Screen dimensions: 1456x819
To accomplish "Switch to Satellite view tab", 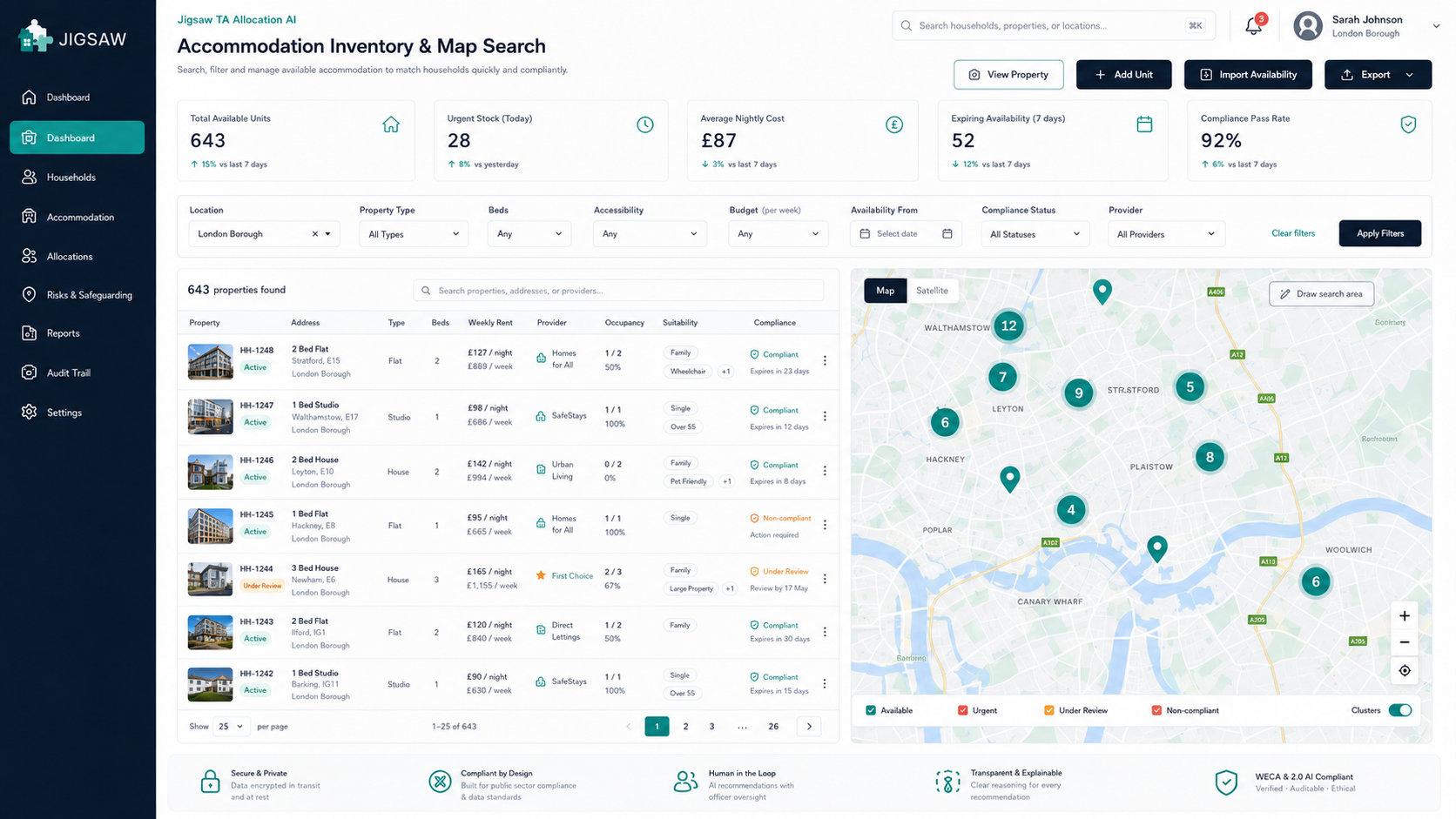I will pos(932,291).
